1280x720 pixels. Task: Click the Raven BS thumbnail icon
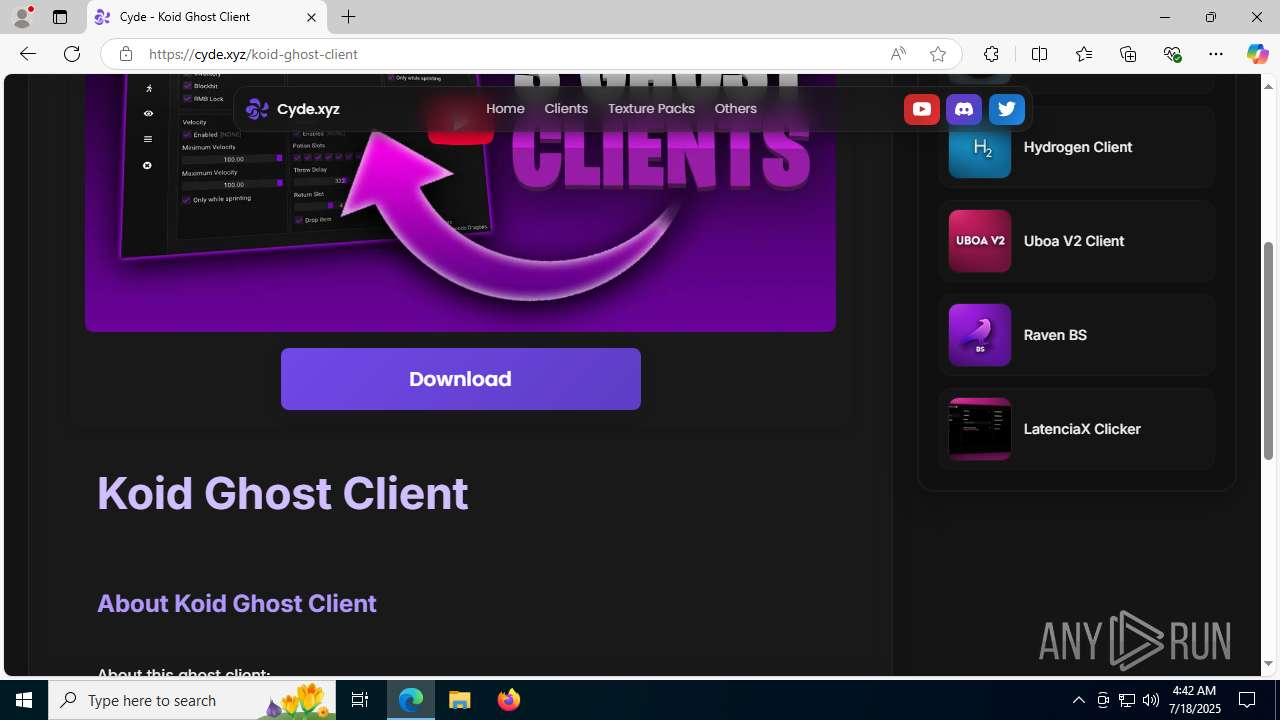(x=979, y=335)
